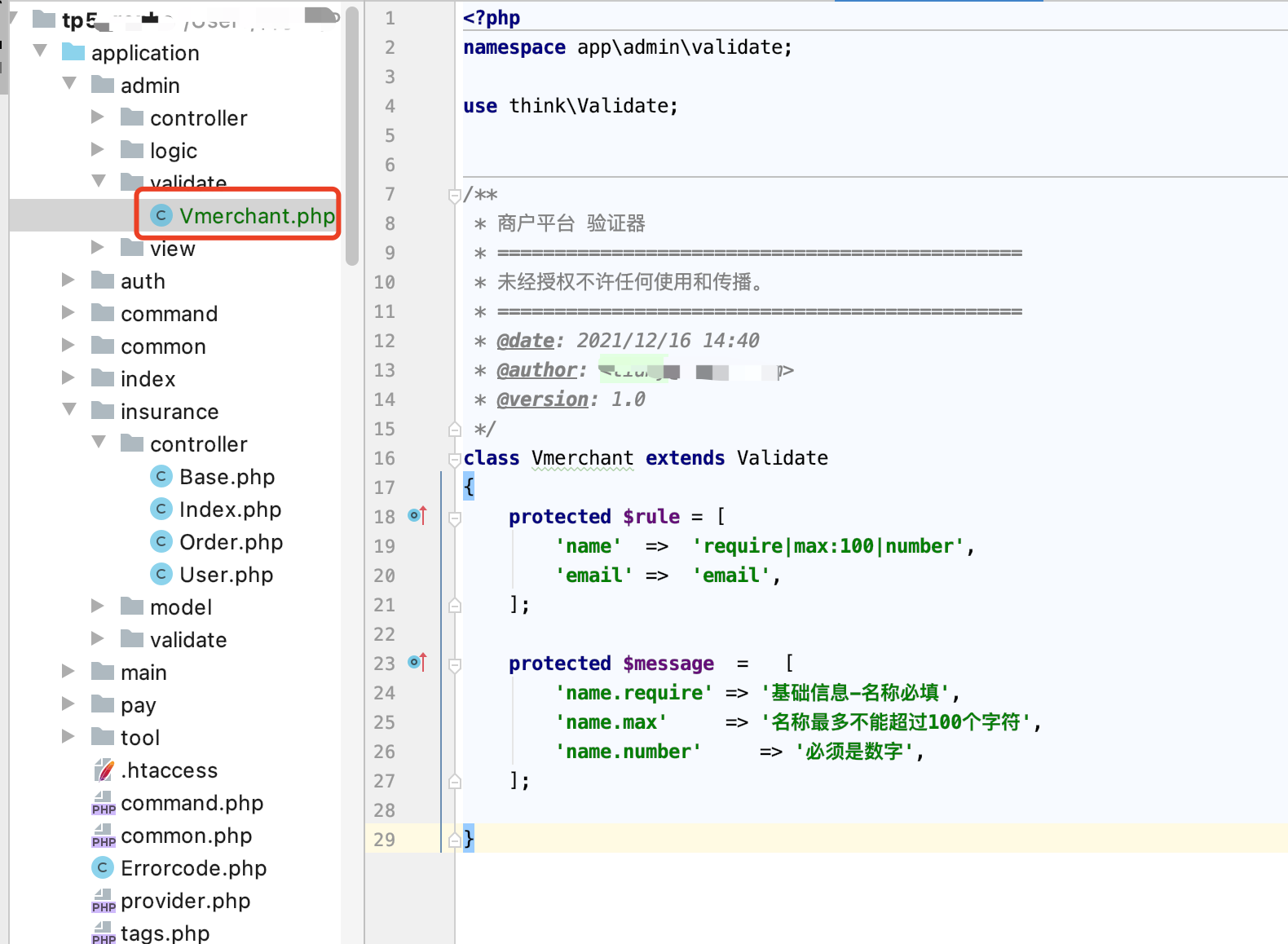The width and height of the screenshot is (1288, 944).
Task: Click the User.php class icon
Action: 161,574
